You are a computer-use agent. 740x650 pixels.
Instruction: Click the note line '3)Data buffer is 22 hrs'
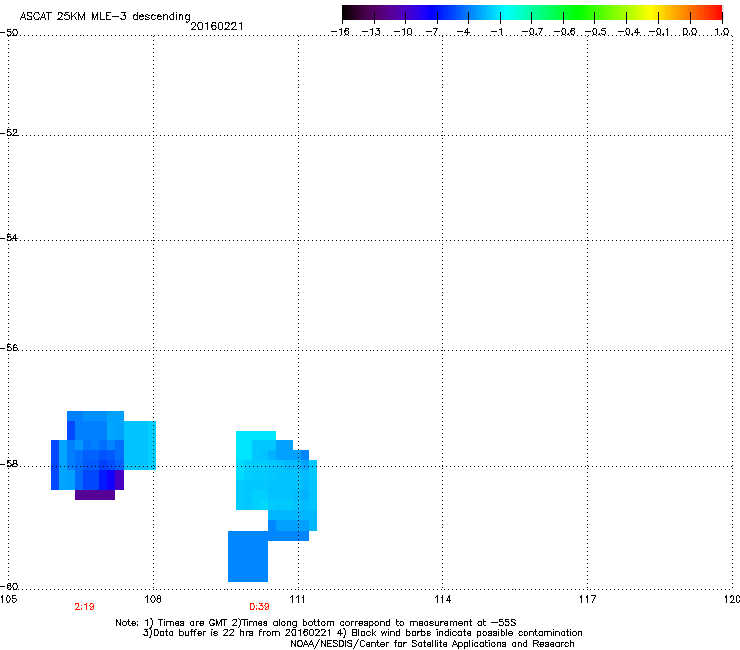[x=362, y=633]
